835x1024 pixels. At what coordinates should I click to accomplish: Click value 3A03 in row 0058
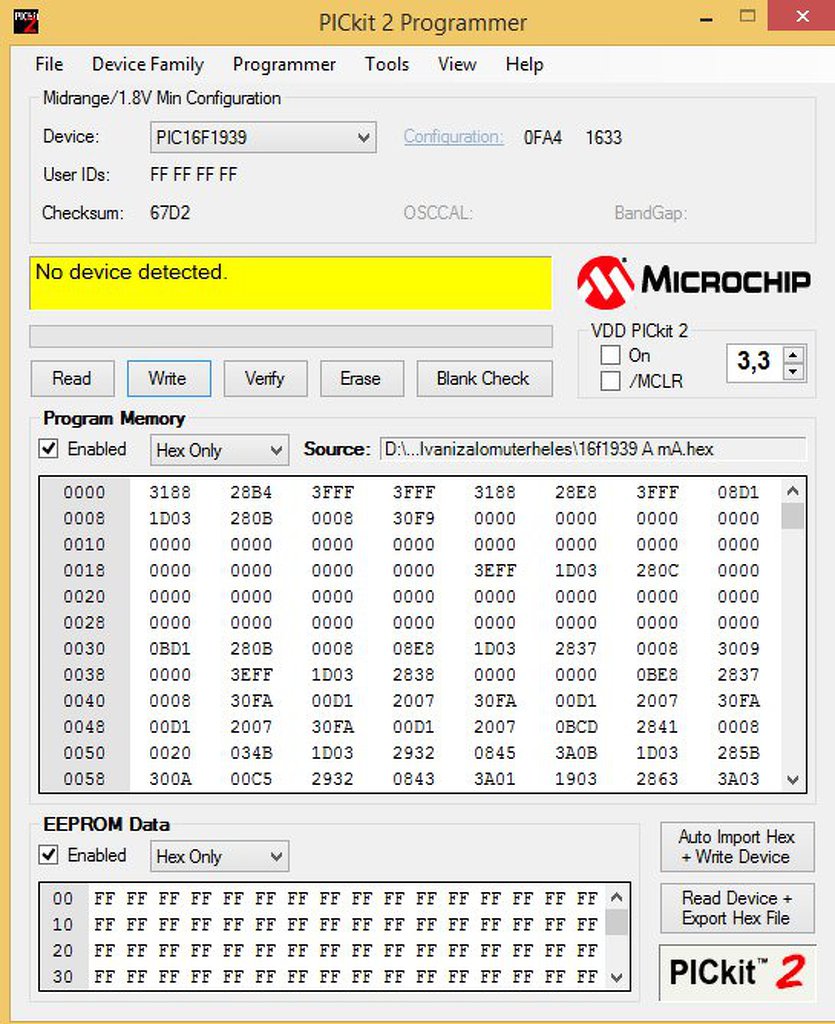pyautogui.click(x=738, y=779)
